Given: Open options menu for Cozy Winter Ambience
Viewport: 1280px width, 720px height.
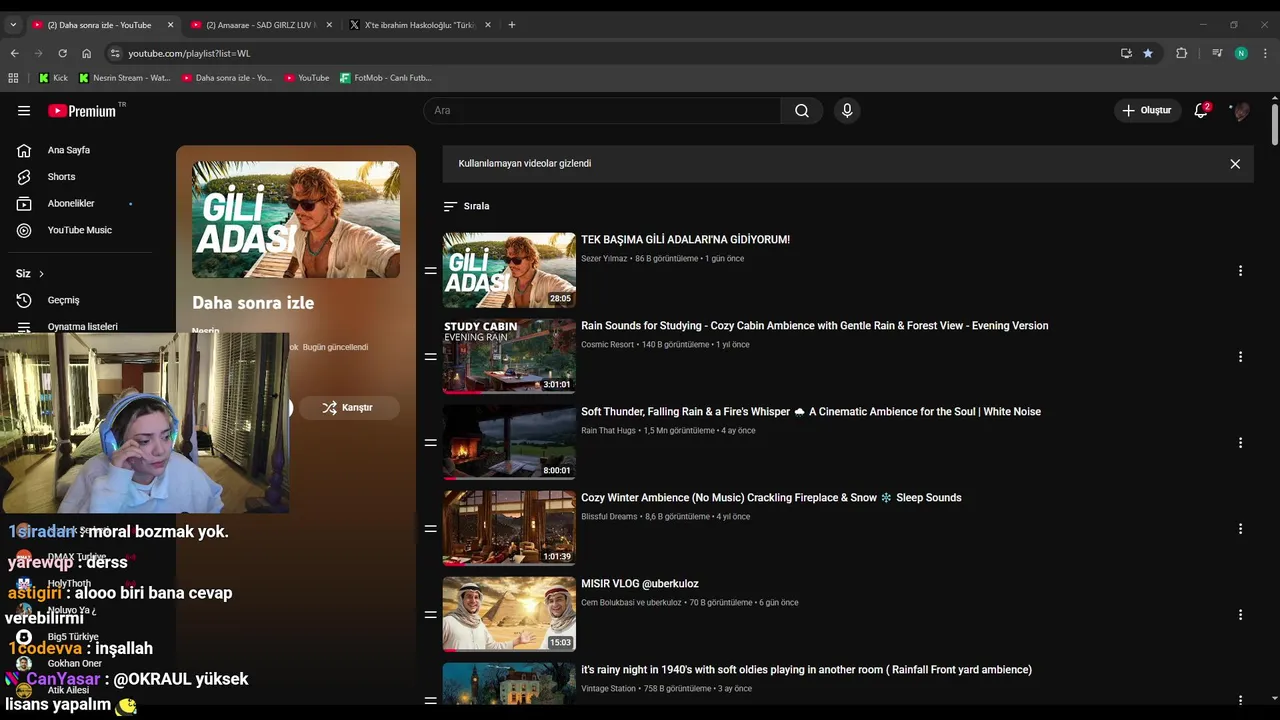Looking at the screenshot, I should click(x=1240, y=529).
